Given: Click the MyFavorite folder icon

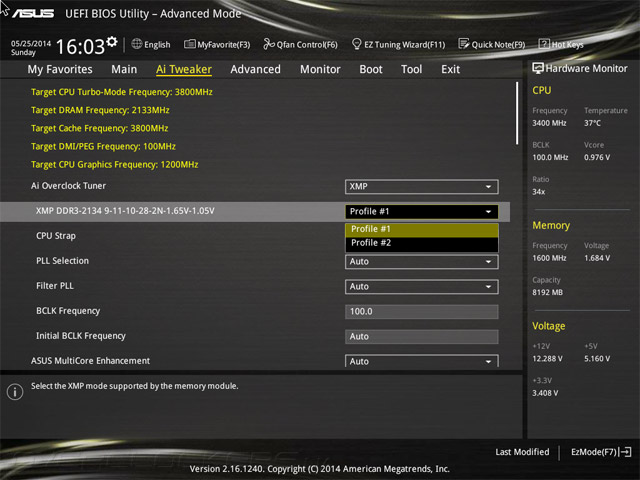Looking at the screenshot, I should tap(190, 44).
